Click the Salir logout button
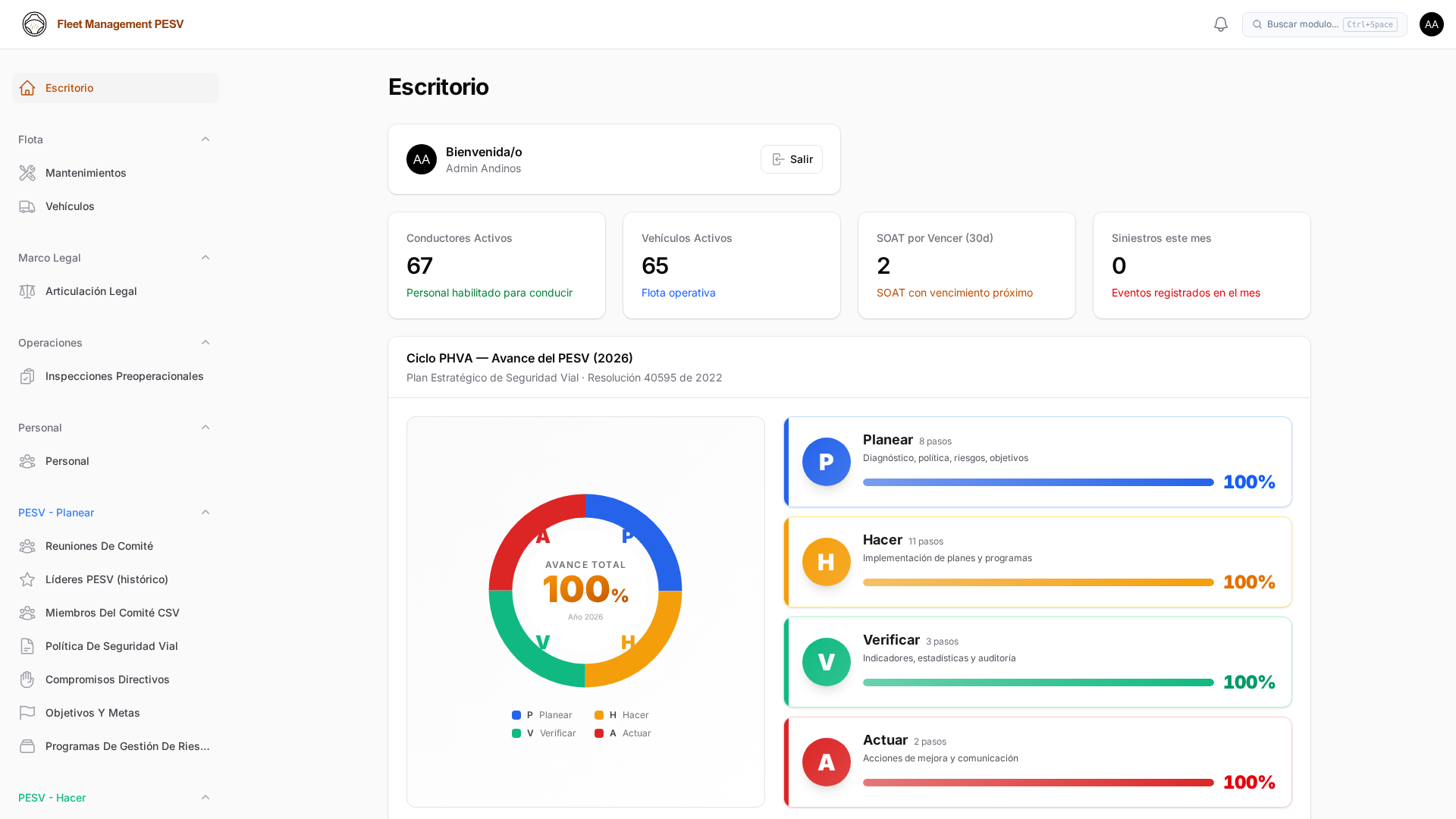 [792, 159]
